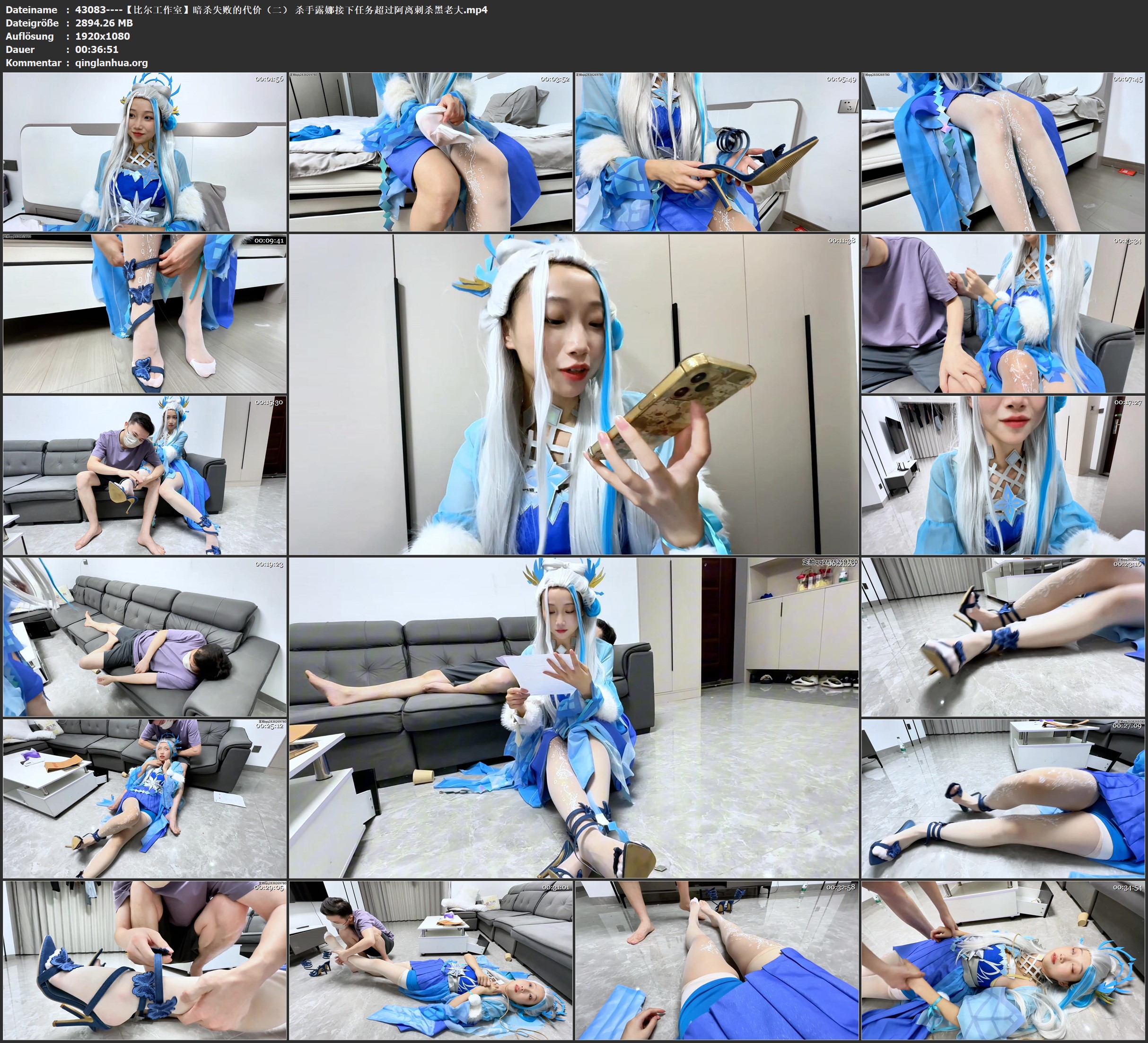Open the 00:09:41 frame with butterfly sandal

tap(145, 313)
